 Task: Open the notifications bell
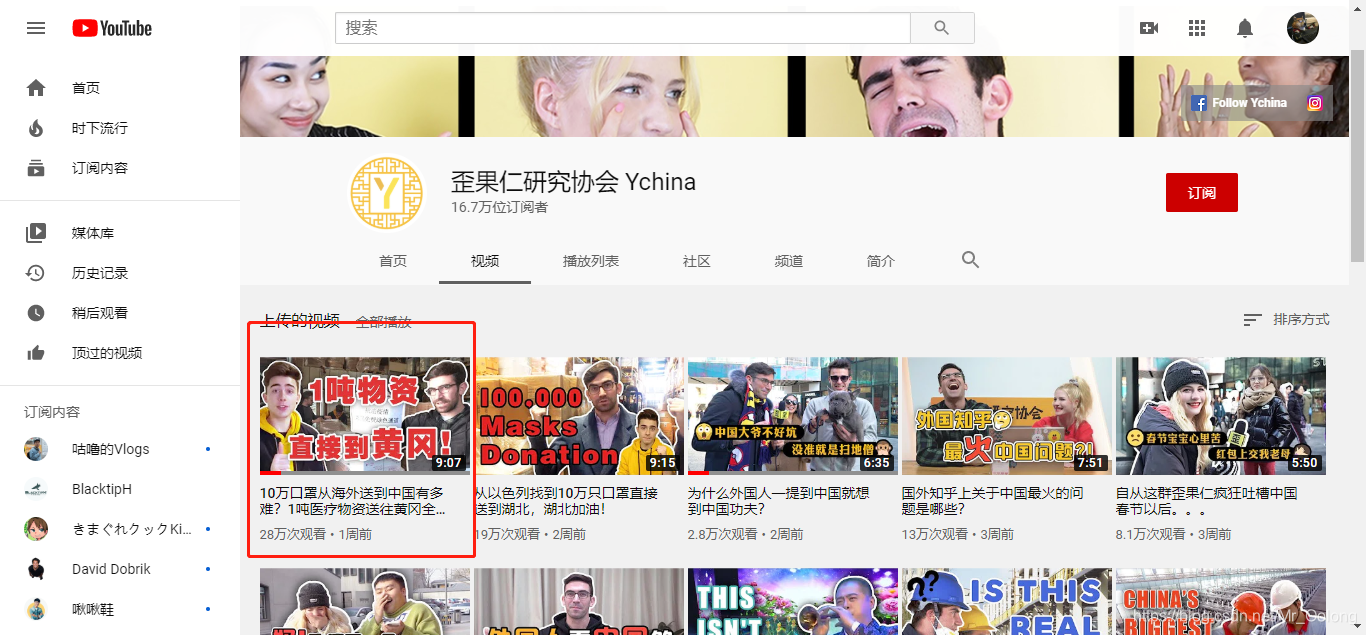pos(1245,28)
